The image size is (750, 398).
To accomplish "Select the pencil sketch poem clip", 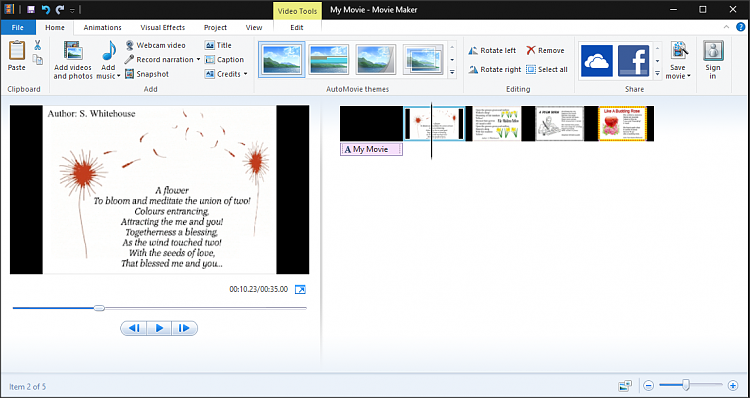I will (560, 124).
